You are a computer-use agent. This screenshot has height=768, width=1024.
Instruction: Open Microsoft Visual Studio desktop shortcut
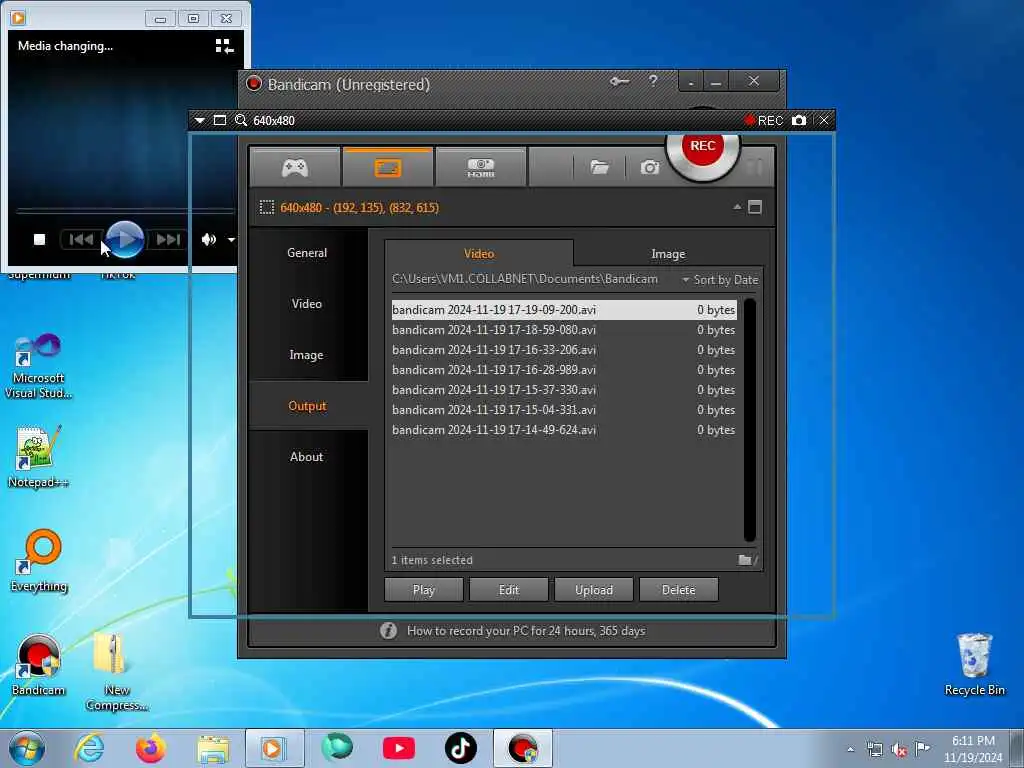coord(39,366)
